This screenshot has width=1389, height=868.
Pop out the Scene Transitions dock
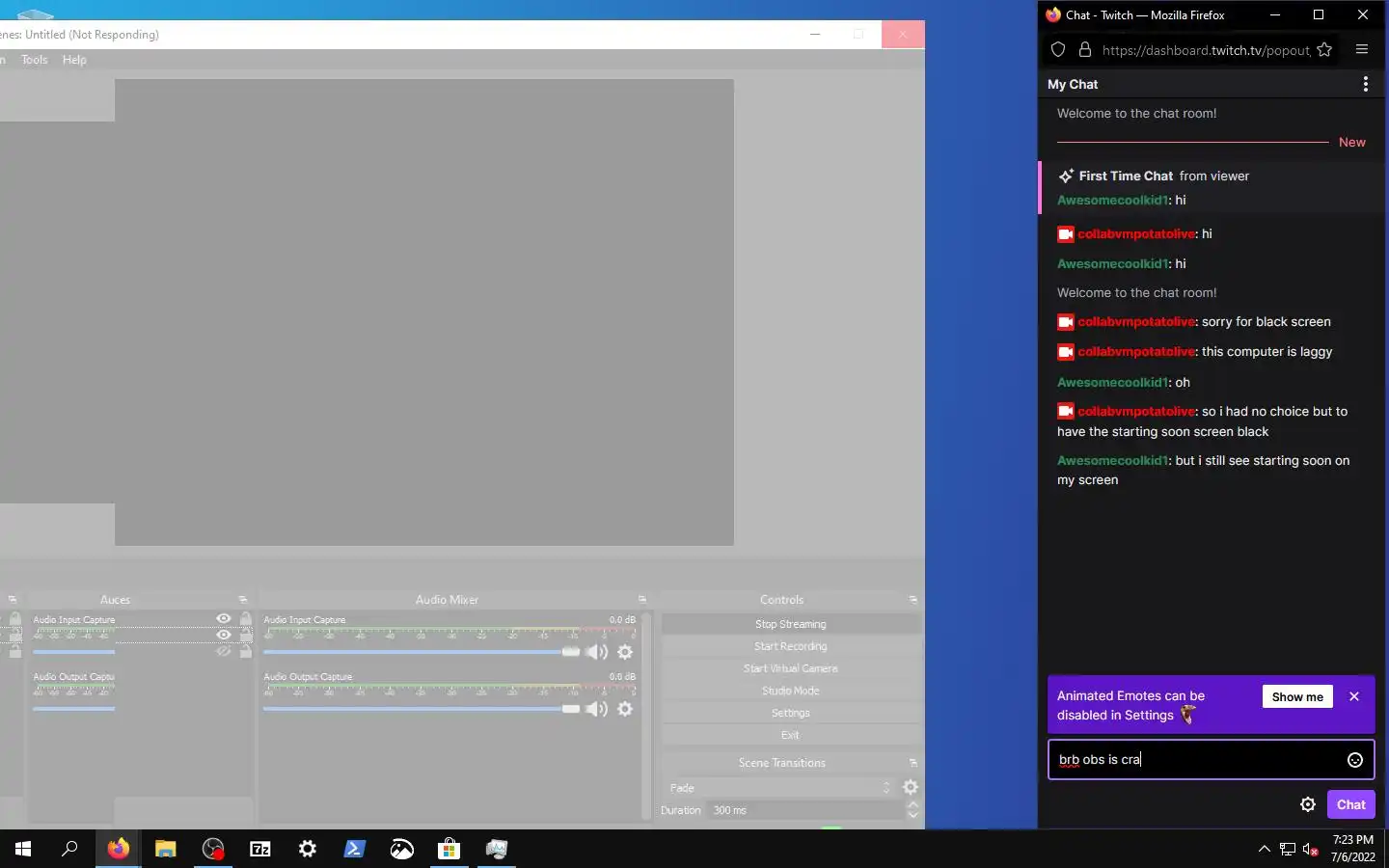[912, 763]
